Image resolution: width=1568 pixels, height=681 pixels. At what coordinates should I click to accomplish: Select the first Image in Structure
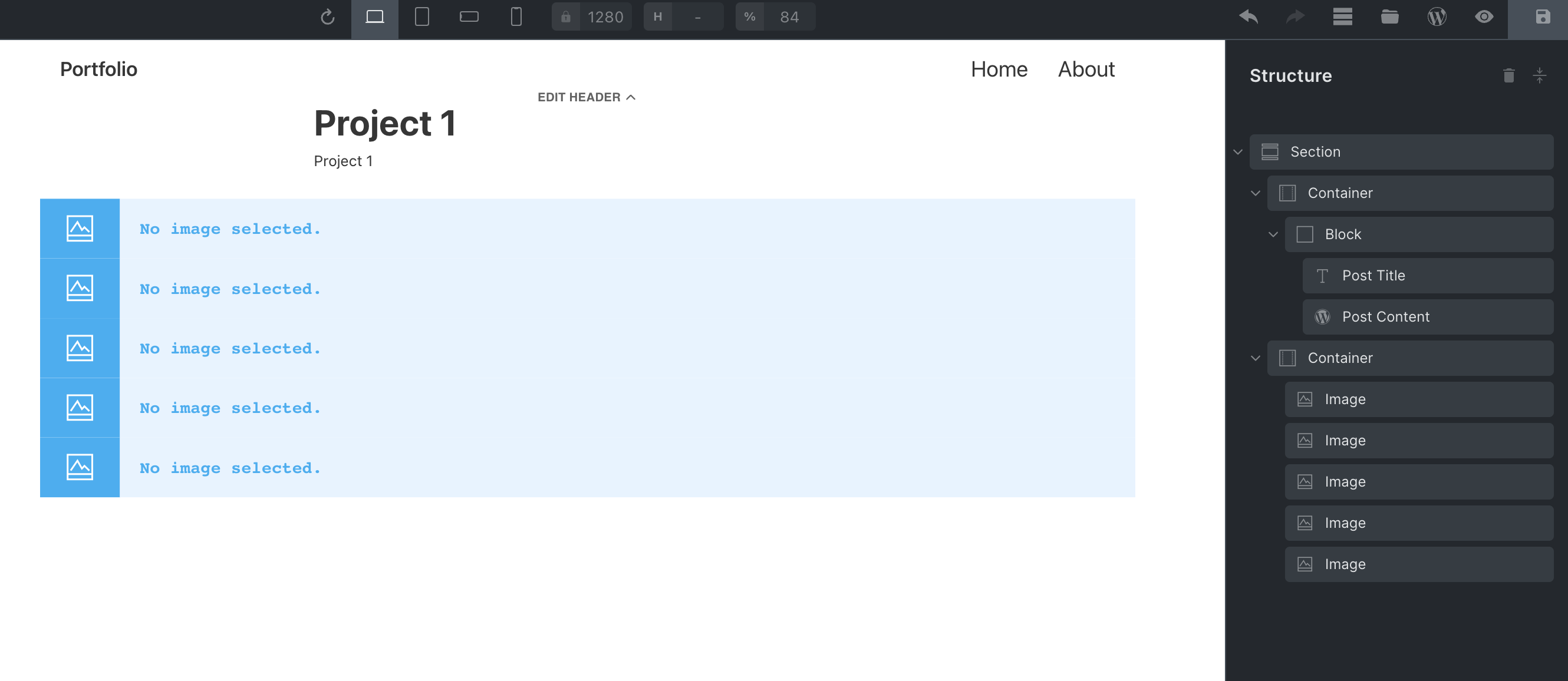1419,399
